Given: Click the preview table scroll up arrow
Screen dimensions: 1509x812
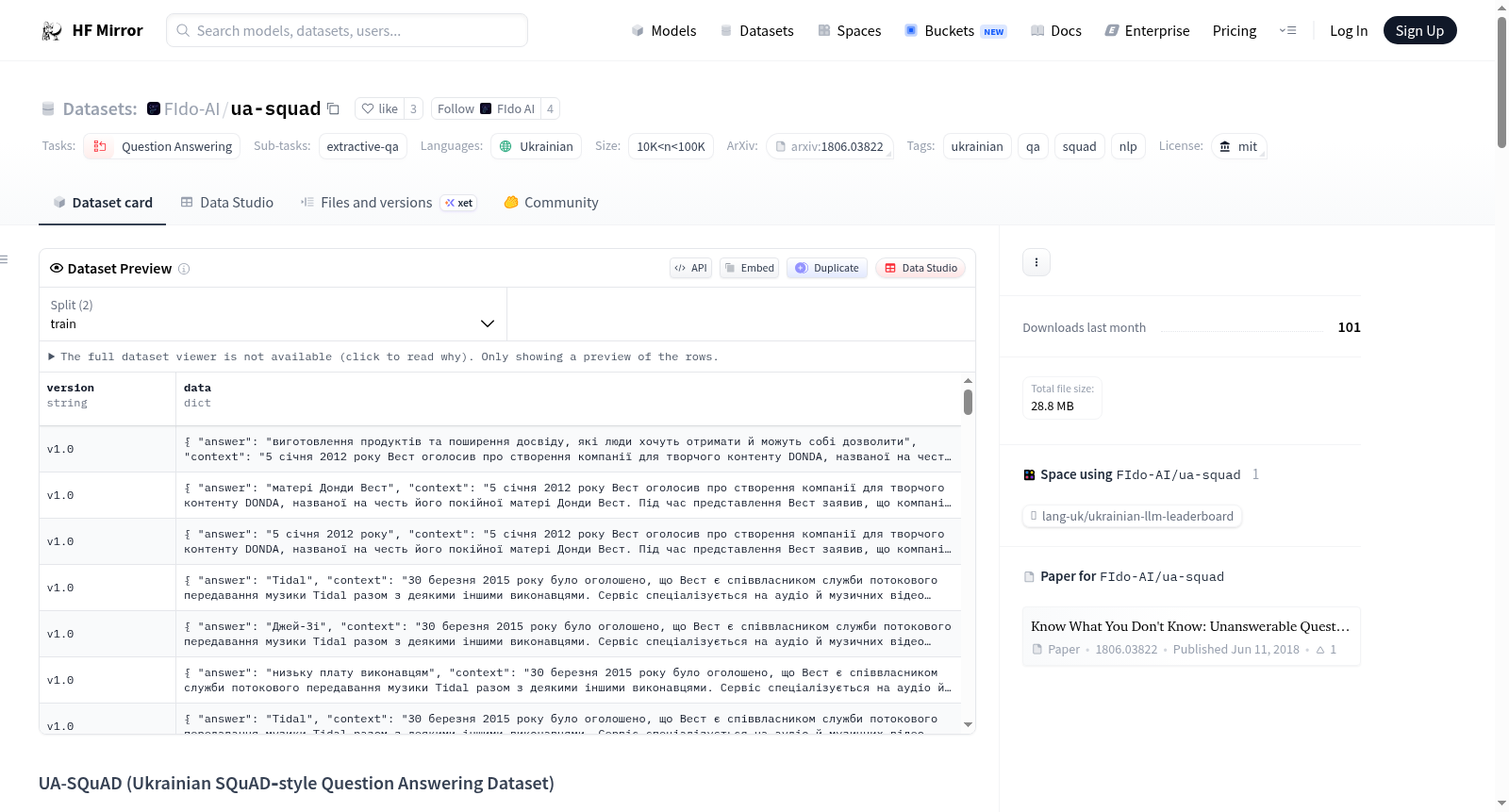Looking at the screenshot, I should (x=968, y=381).
